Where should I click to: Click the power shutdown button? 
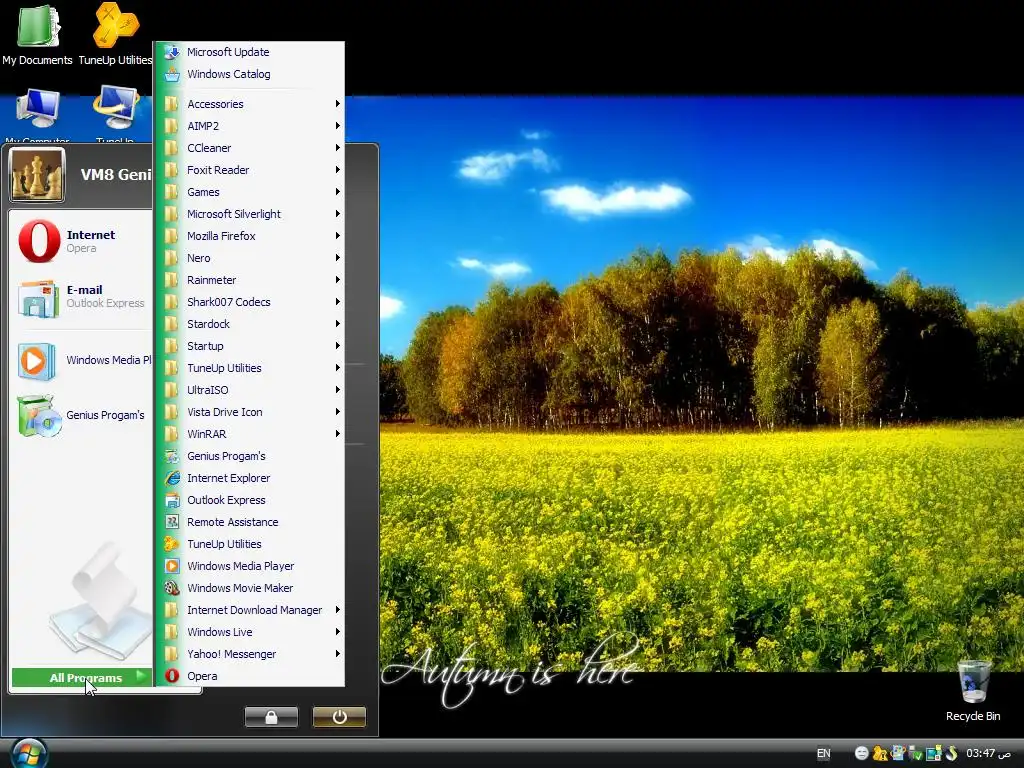point(339,717)
